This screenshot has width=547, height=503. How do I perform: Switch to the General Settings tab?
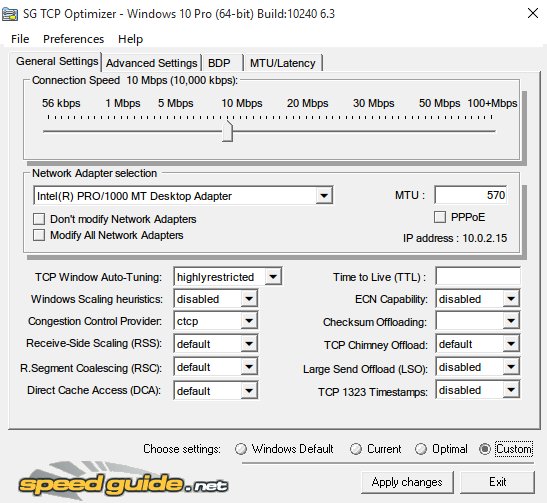click(x=57, y=61)
